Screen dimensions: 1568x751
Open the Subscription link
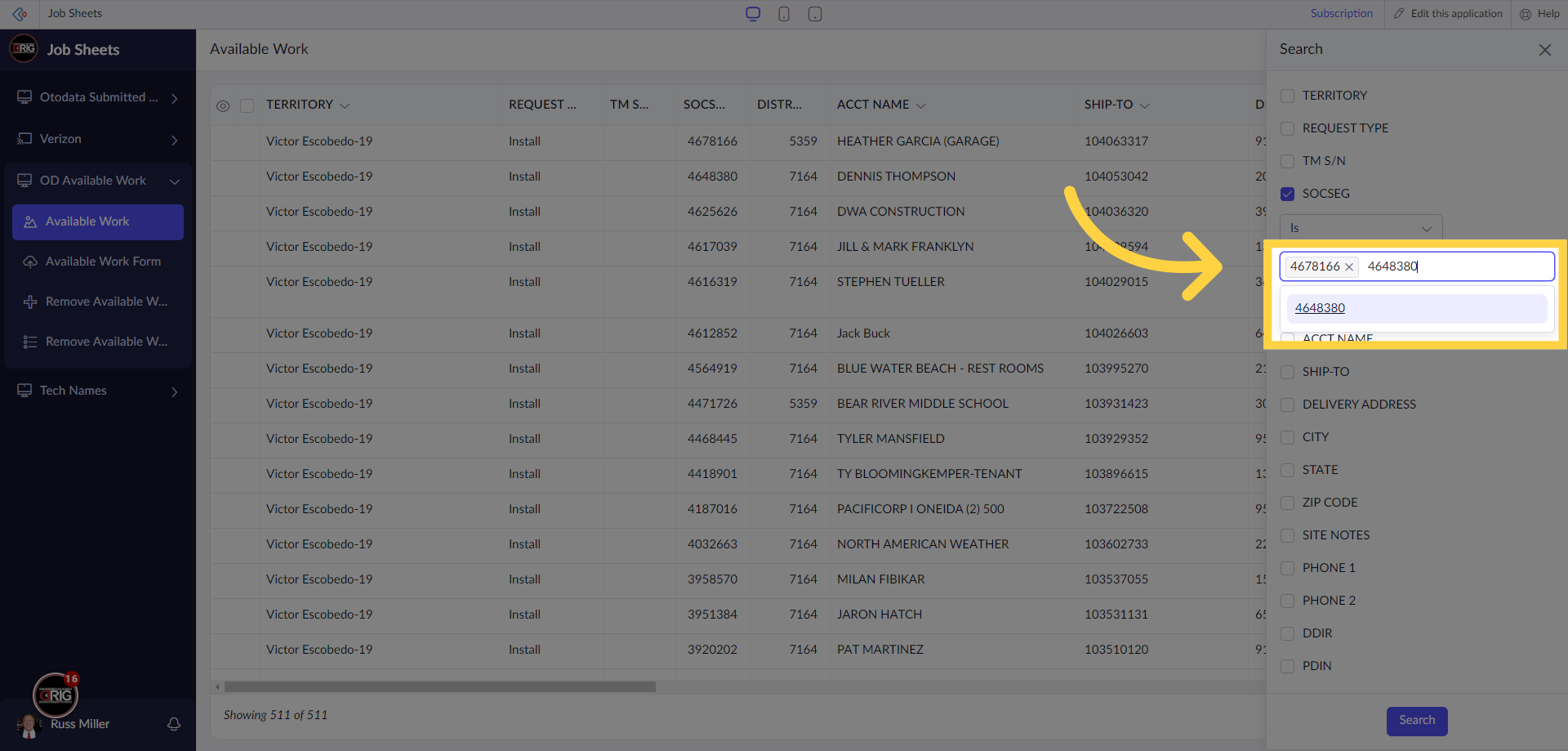tap(1342, 14)
